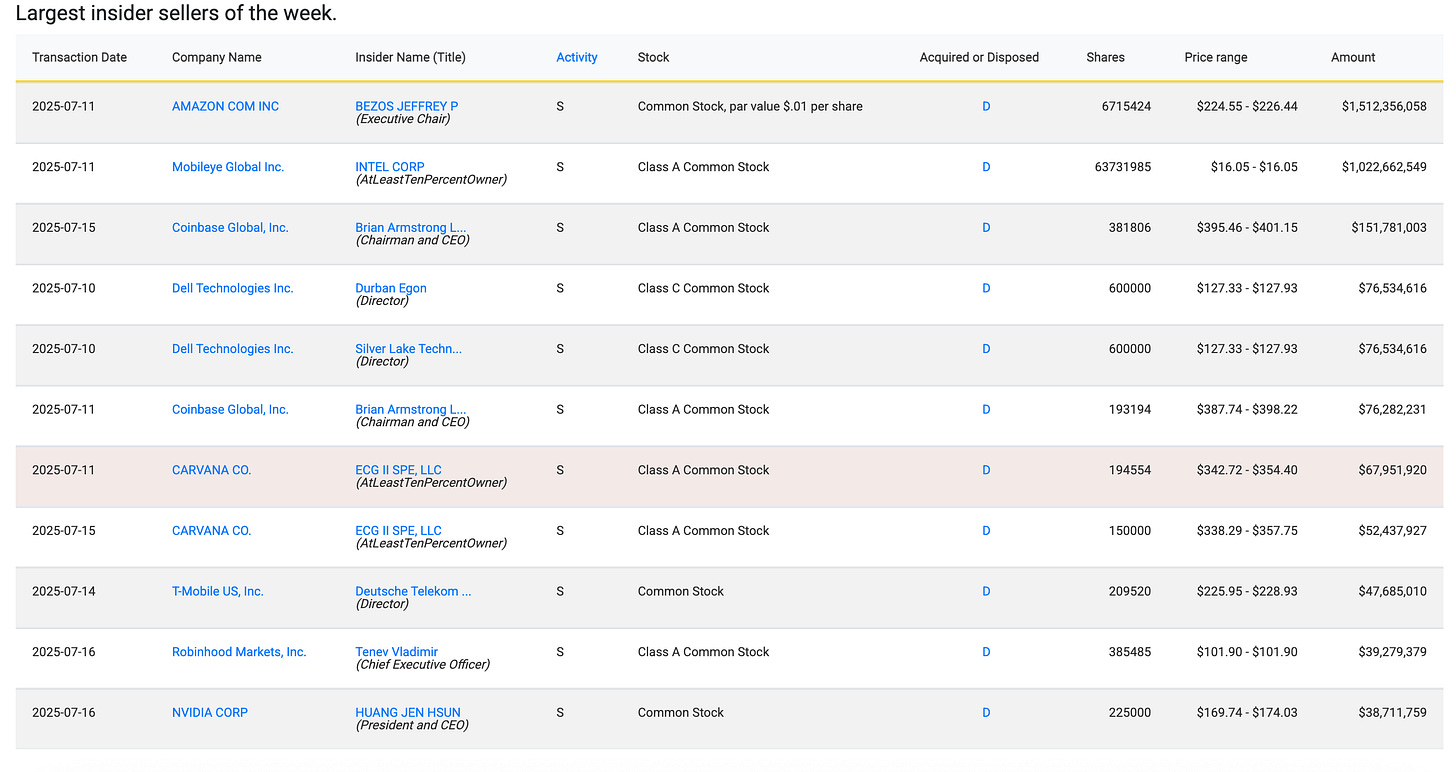The height and width of the screenshot is (772, 1456).
Task: Open BEZOS JEFFREY P insider profile
Action: (x=406, y=106)
